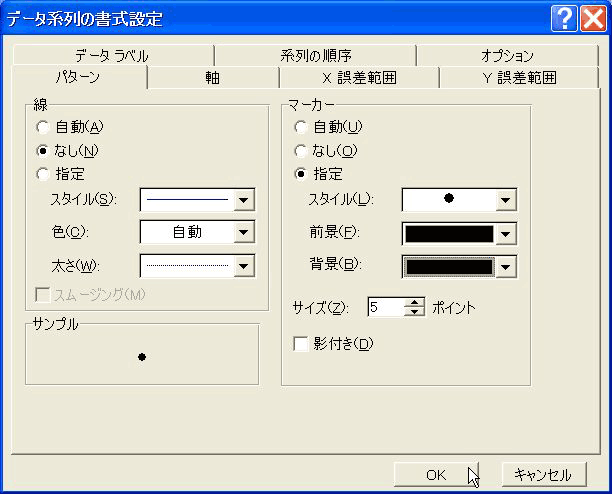This screenshot has width=612, height=494.
Task: Select marker なし(O) radio button
Action: point(300,150)
